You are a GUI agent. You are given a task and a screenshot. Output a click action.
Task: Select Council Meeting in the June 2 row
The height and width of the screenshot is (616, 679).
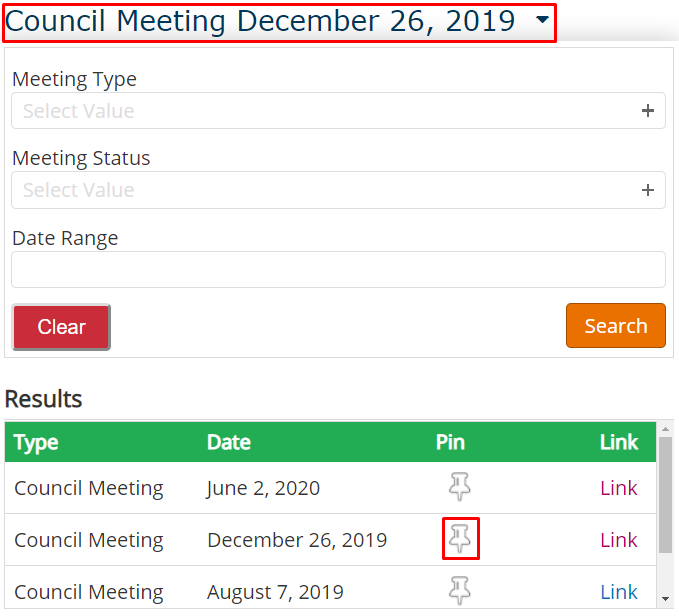click(89, 489)
